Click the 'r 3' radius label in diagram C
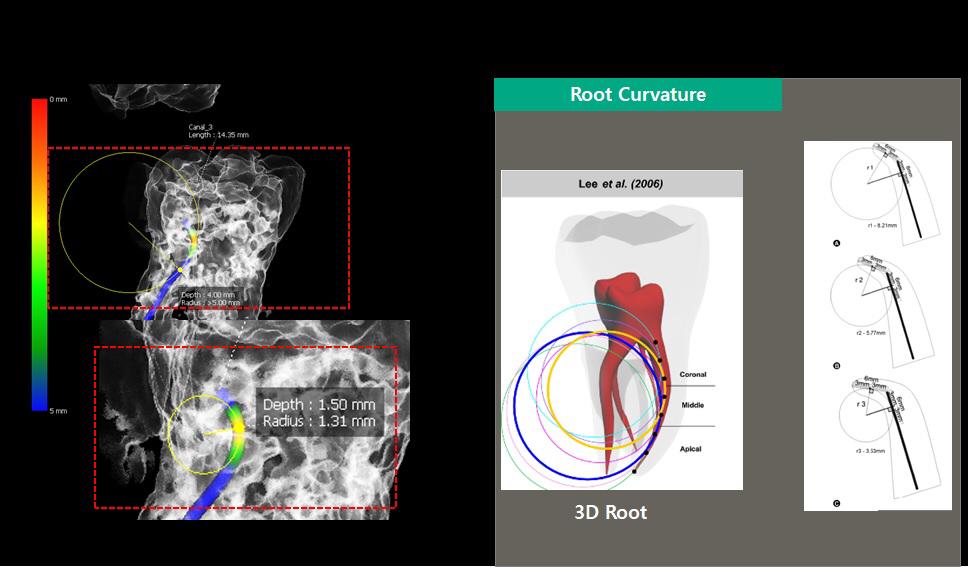The width and height of the screenshot is (968, 567). pyautogui.click(x=861, y=404)
